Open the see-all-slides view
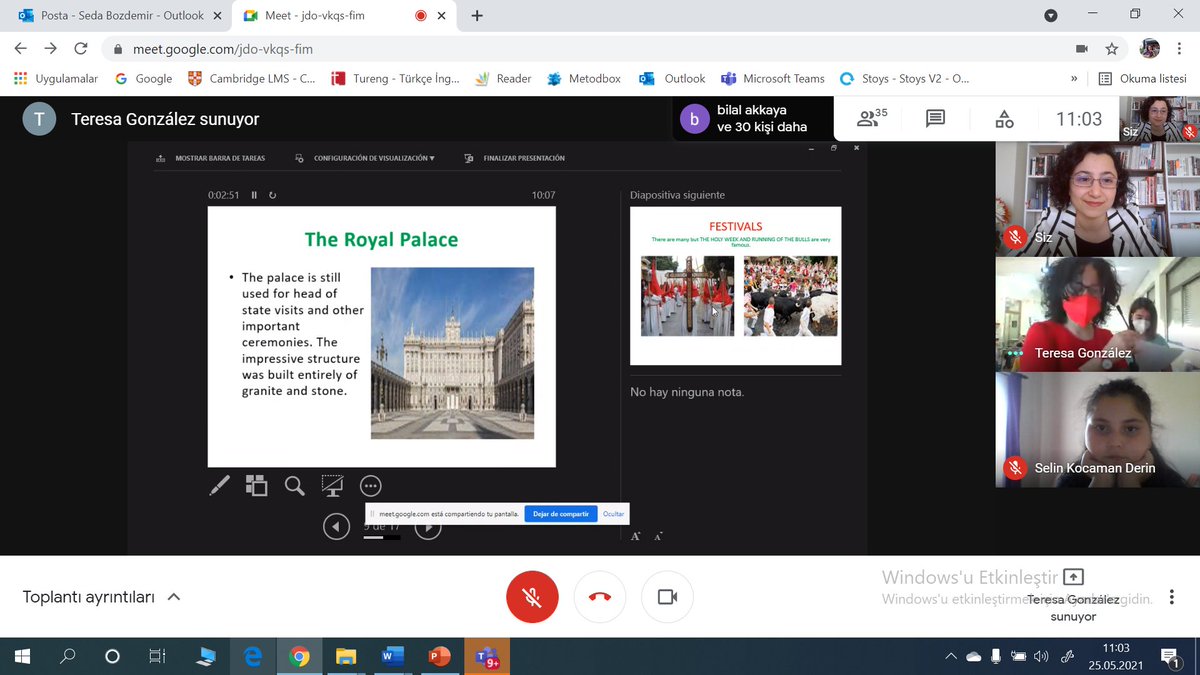 (256, 485)
